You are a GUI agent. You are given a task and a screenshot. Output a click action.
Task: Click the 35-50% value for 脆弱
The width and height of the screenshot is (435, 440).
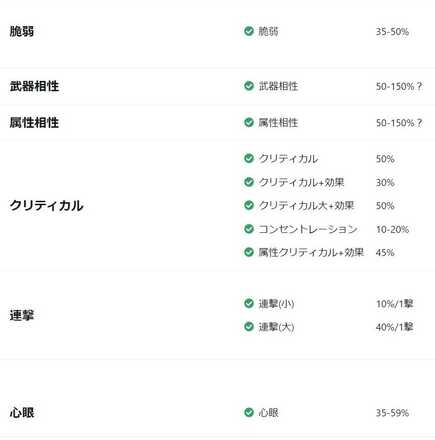pos(392,32)
